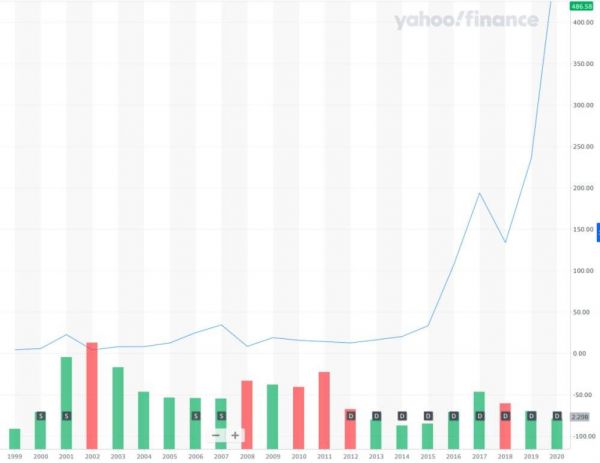Show the 2014 dividend D marker
Viewport: 600px width, 463px height.
(402, 415)
